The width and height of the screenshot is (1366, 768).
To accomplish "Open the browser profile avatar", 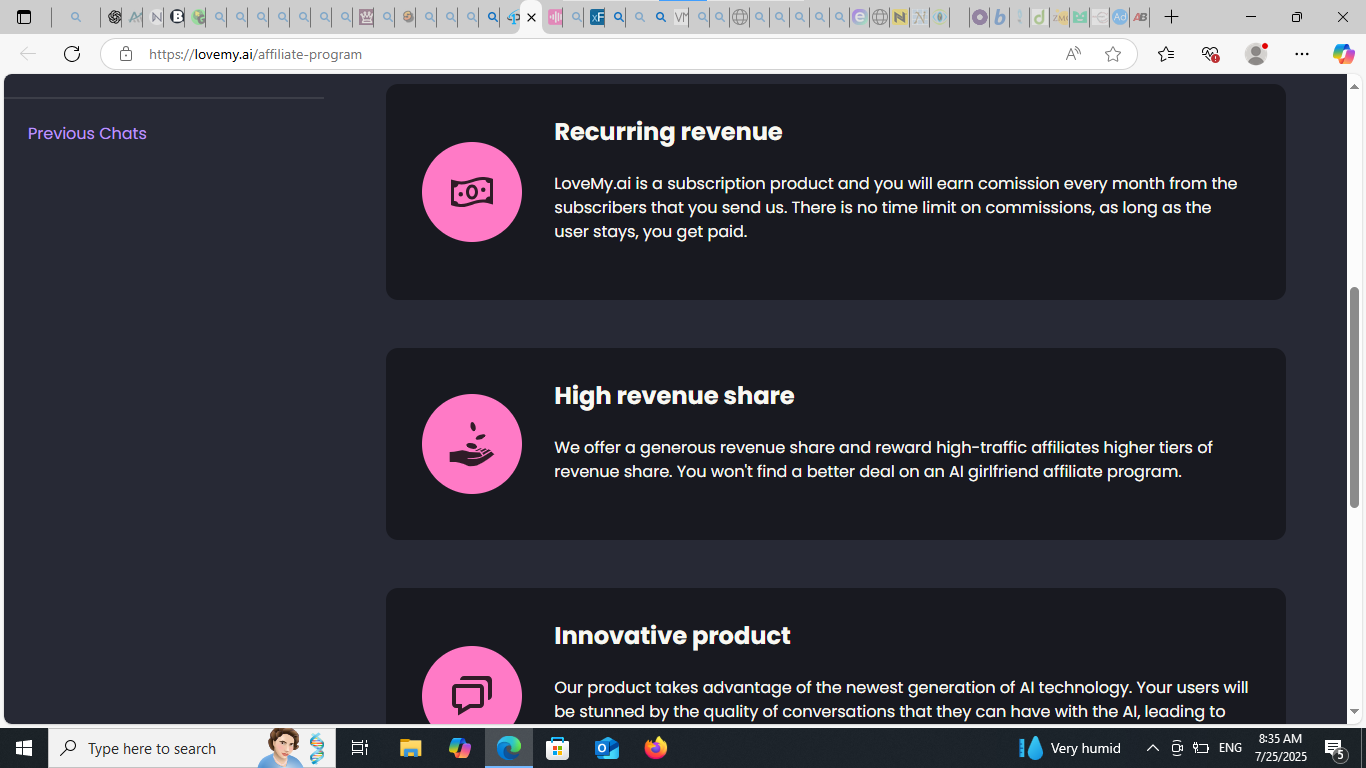I will pyautogui.click(x=1256, y=54).
